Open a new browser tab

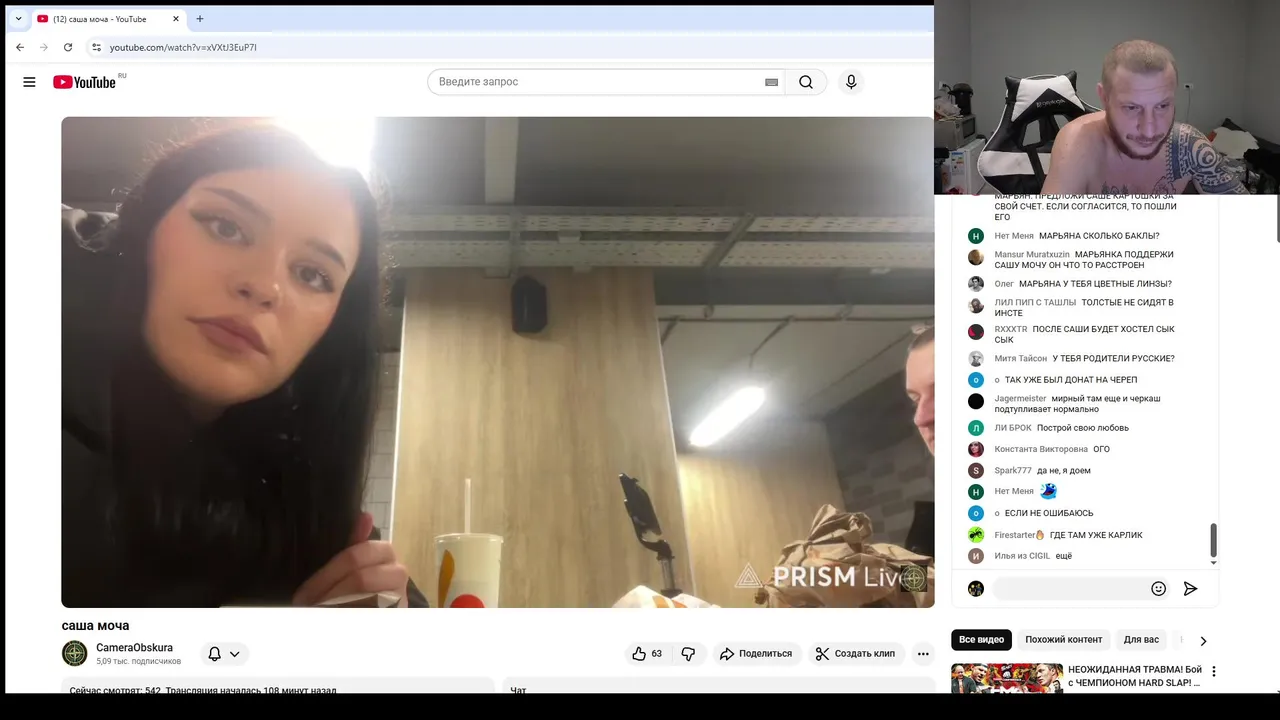(x=200, y=19)
